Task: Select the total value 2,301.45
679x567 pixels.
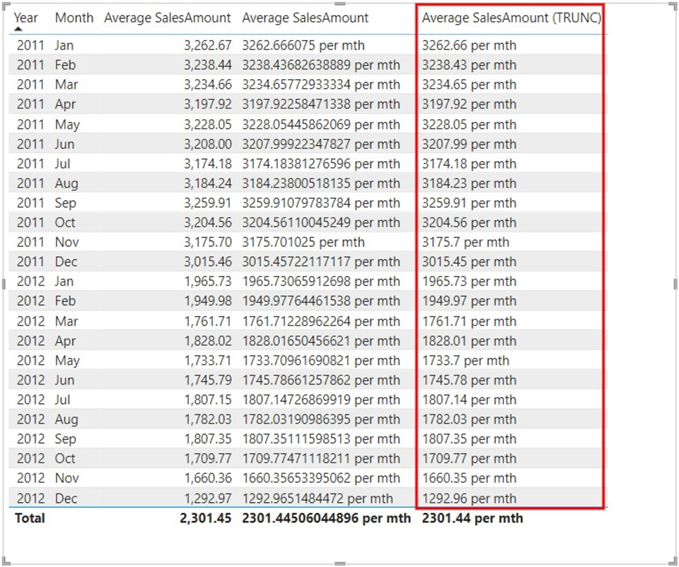Action: tap(205, 518)
